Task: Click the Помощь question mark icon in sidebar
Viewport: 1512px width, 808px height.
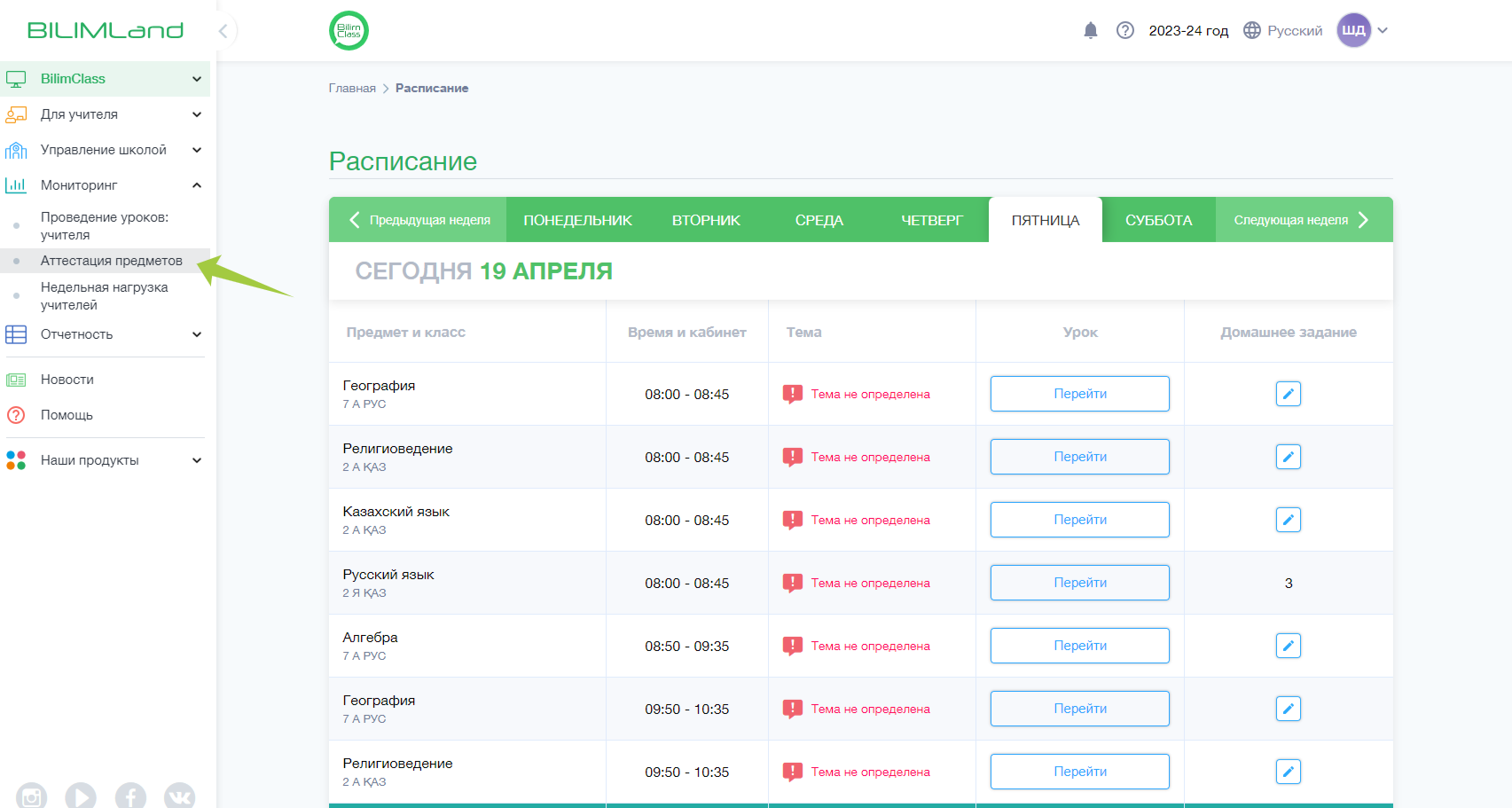Action: point(16,415)
